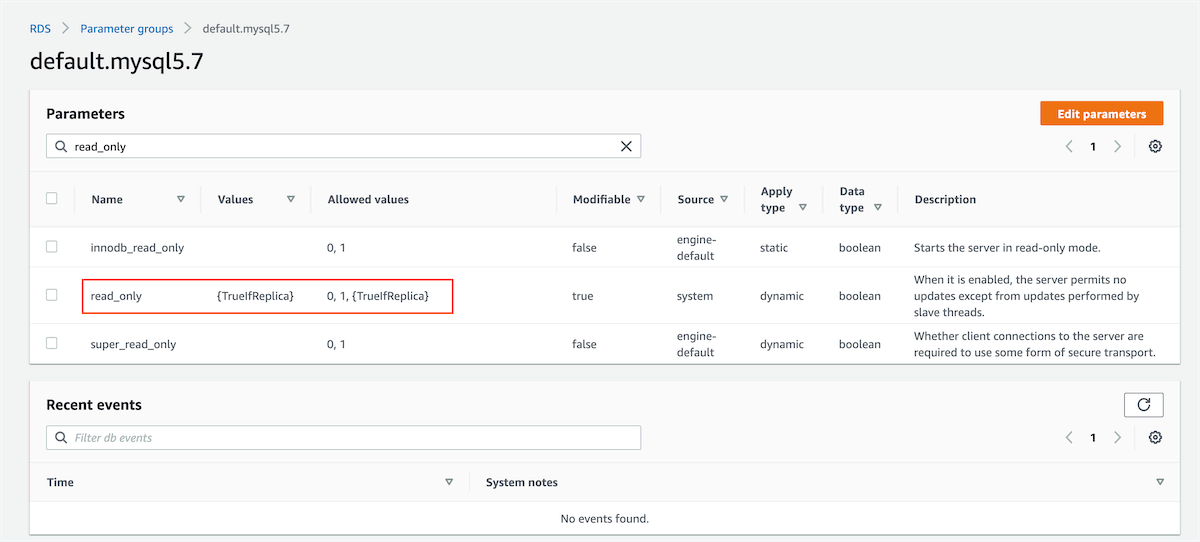Image resolution: width=1200 pixels, height=542 pixels.
Task: Navigate to RDS breadcrumb link
Action: click(x=40, y=29)
